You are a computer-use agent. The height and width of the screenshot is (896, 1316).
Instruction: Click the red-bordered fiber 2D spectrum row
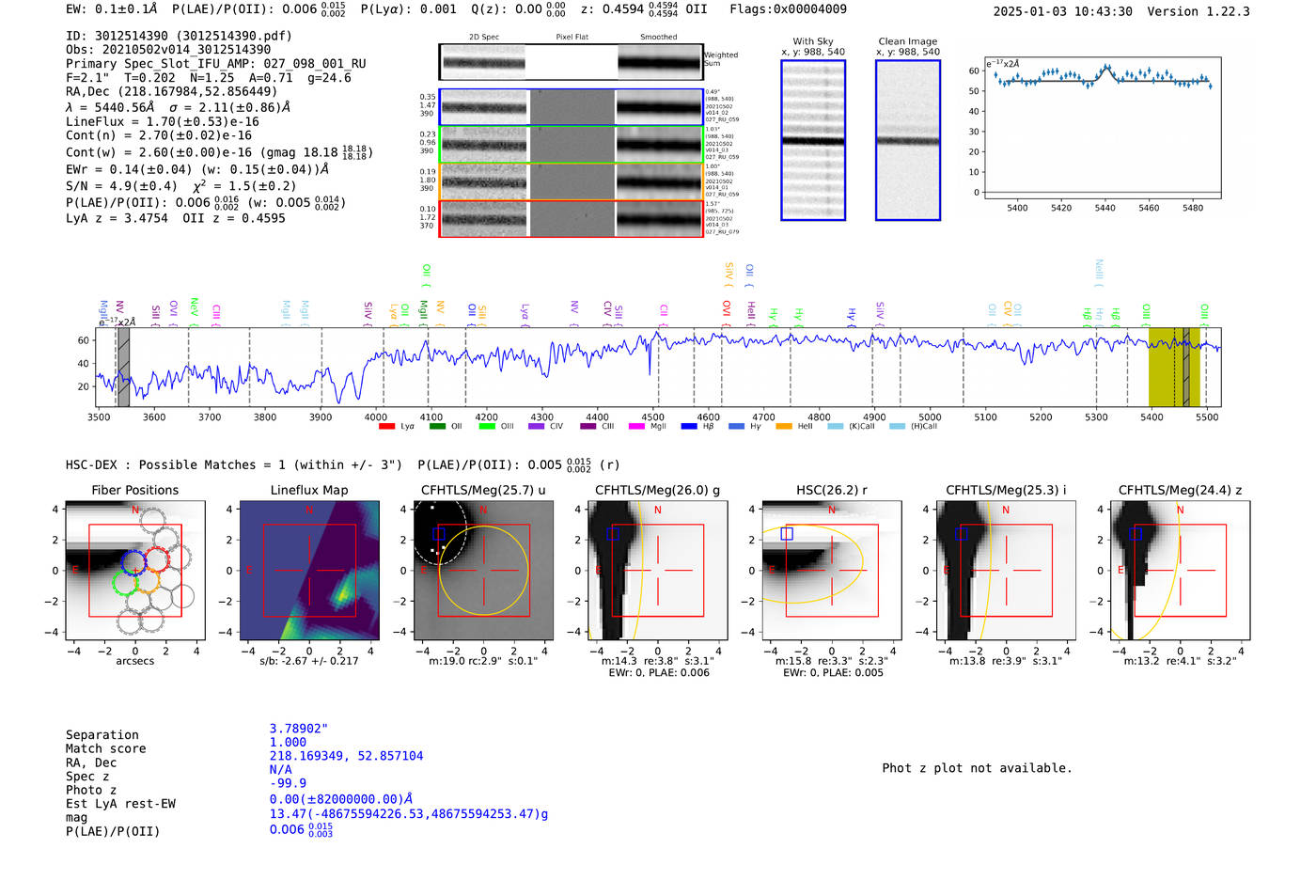pyautogui.click(x=571, y=218)
